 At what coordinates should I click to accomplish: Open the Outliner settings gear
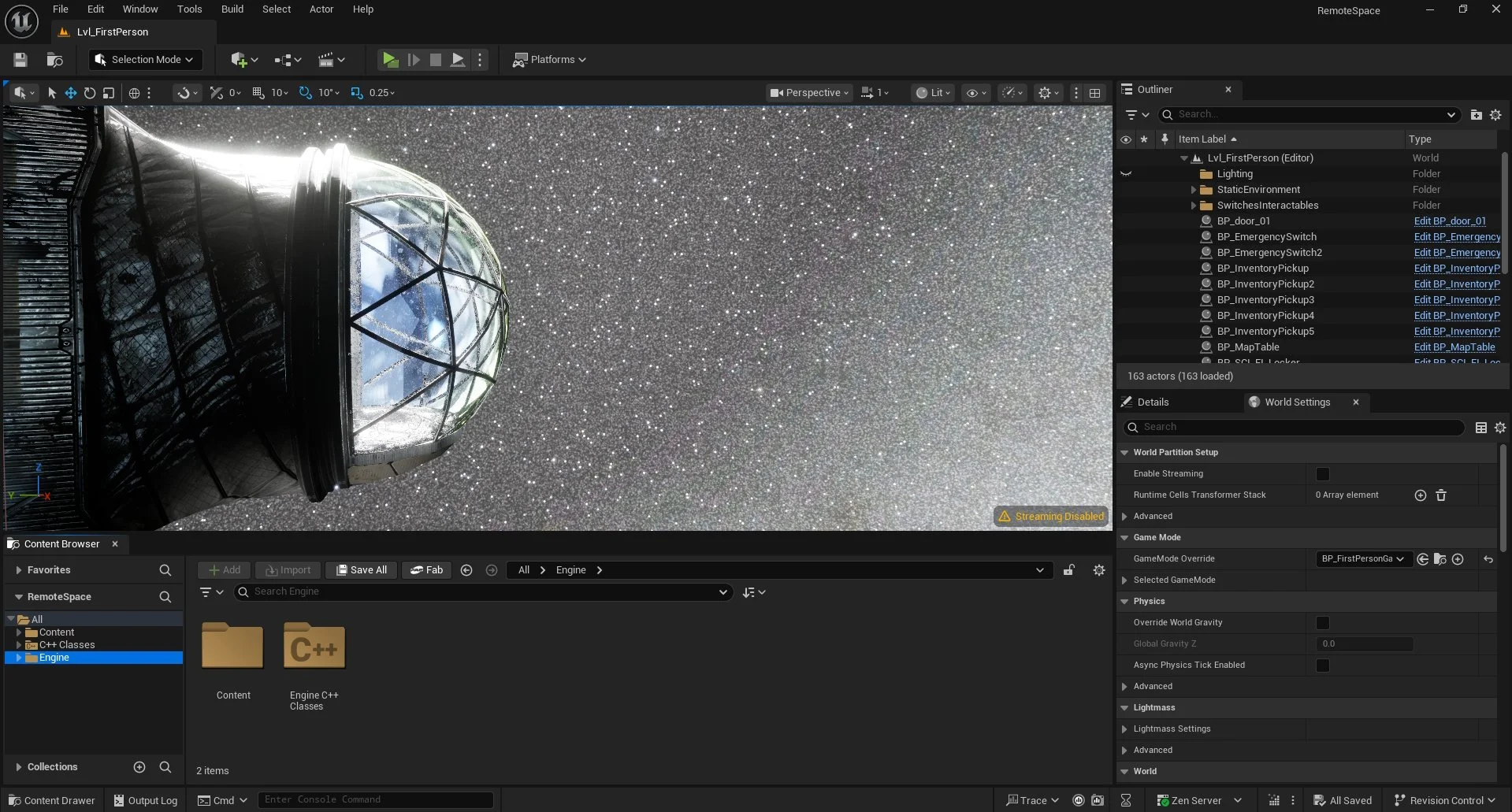click(x=1495, y=115)
